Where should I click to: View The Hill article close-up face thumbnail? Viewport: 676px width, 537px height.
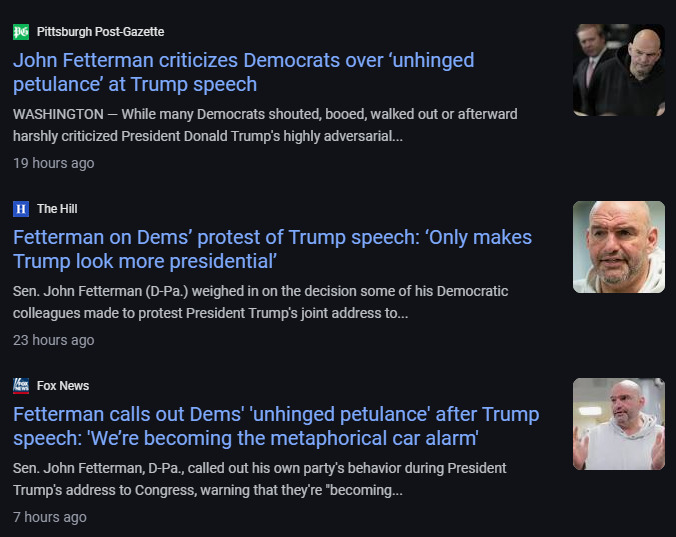619,247
